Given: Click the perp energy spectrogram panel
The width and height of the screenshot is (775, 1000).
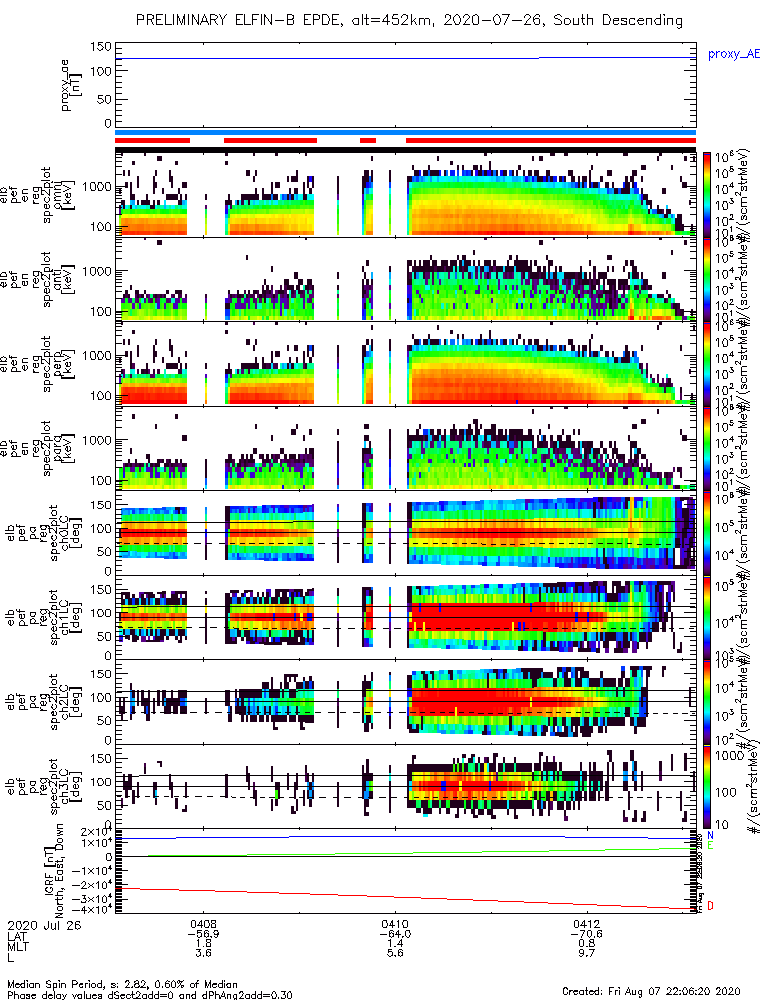Looking at the screenshot, I should pyautogui.click(x=406, y=364).
